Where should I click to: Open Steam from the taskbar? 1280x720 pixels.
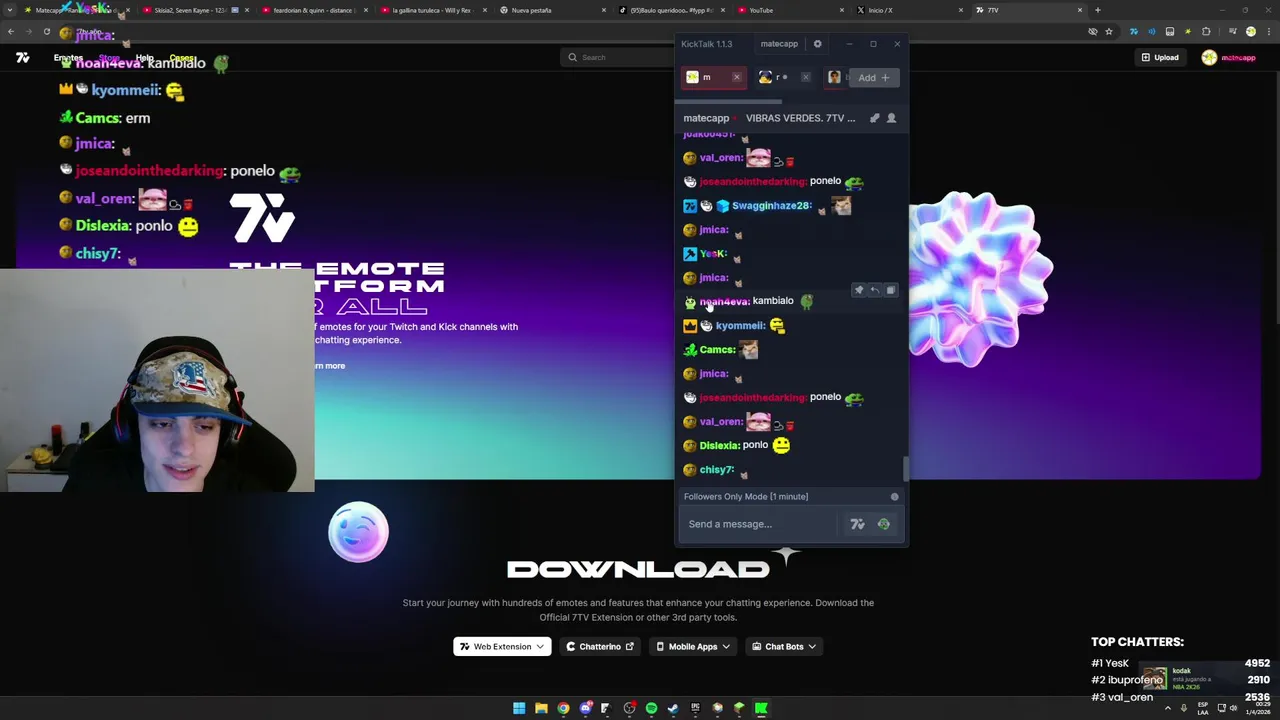click(x=673, y=708)
